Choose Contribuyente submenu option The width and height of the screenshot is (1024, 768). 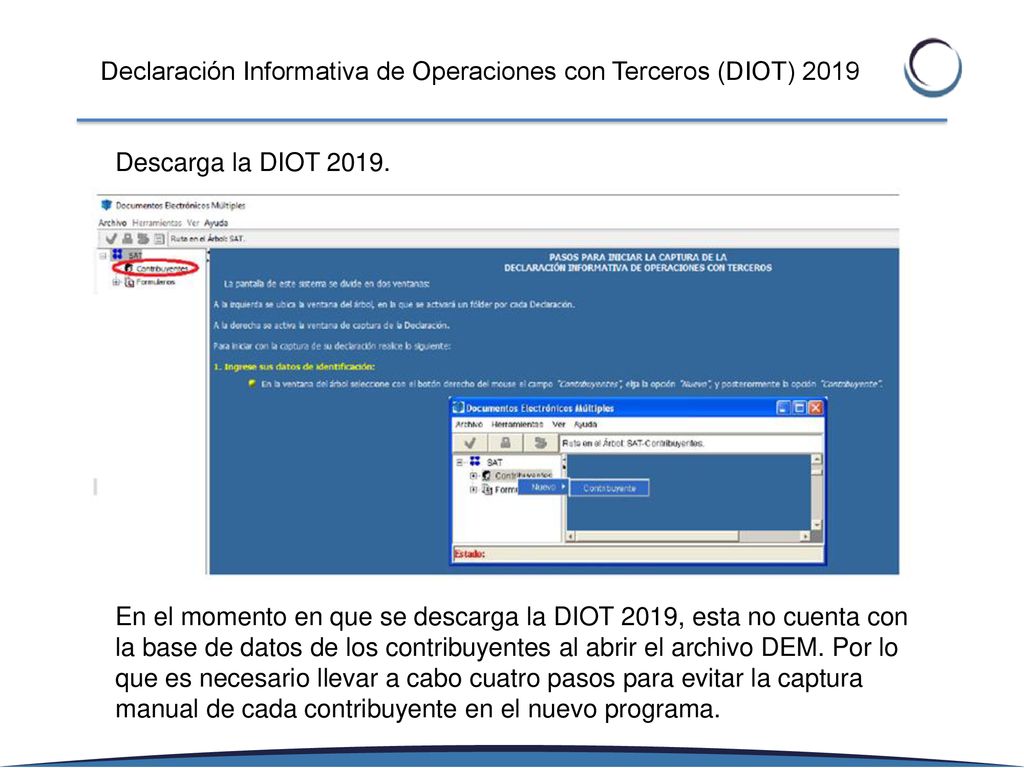click(609, 488)
